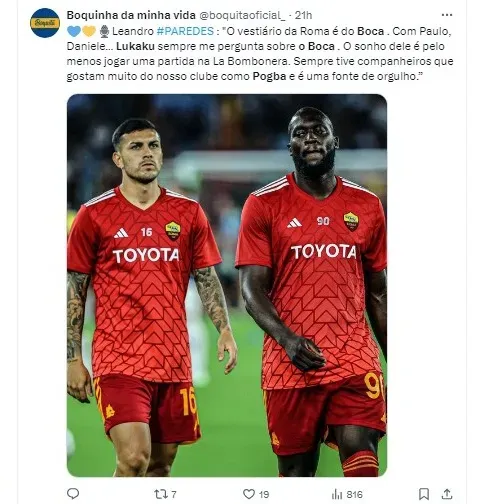Click the 816 views count
The width and height of the screenshot is (482, 504).
(354, 494)
